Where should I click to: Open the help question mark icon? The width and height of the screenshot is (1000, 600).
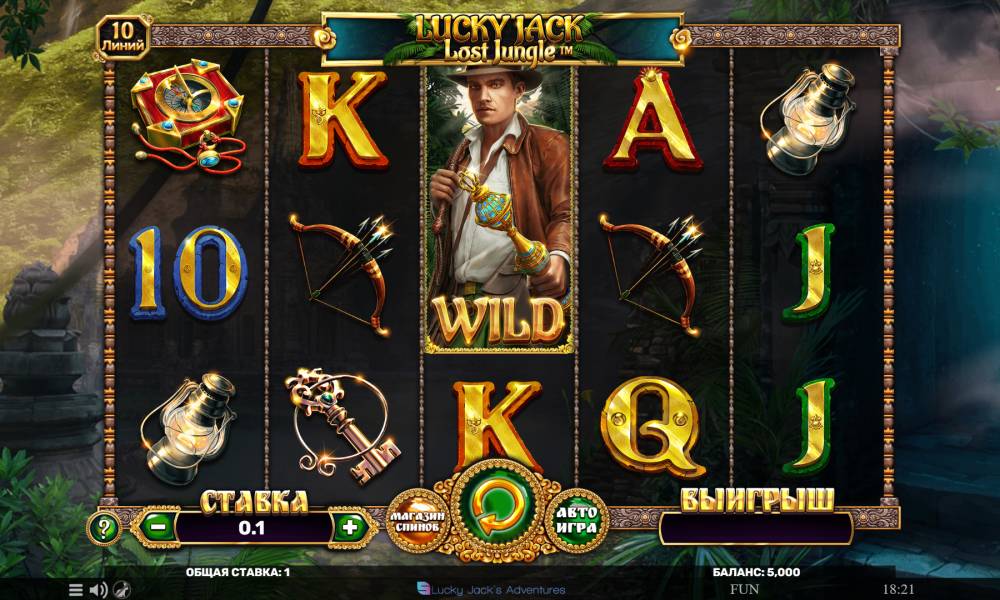point(104,527)
